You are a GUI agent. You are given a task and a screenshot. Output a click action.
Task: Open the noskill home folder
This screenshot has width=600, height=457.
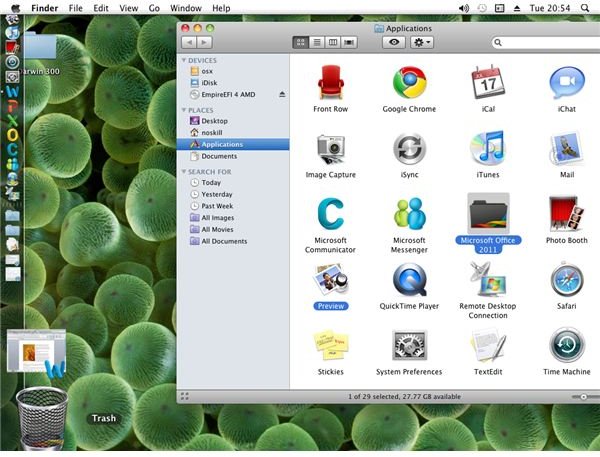tap(233, 132)
